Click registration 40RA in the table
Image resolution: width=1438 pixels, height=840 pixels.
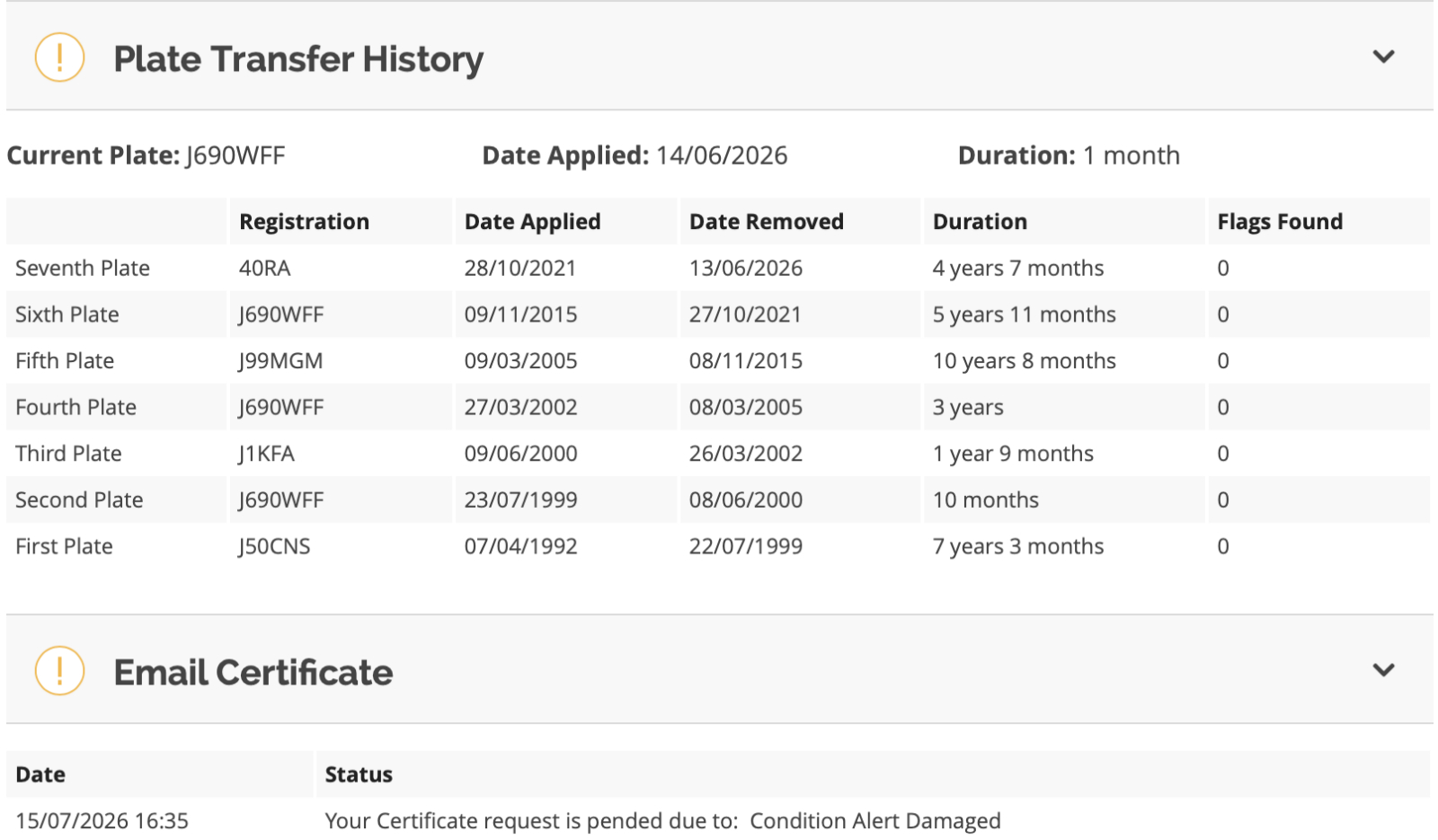265,268
